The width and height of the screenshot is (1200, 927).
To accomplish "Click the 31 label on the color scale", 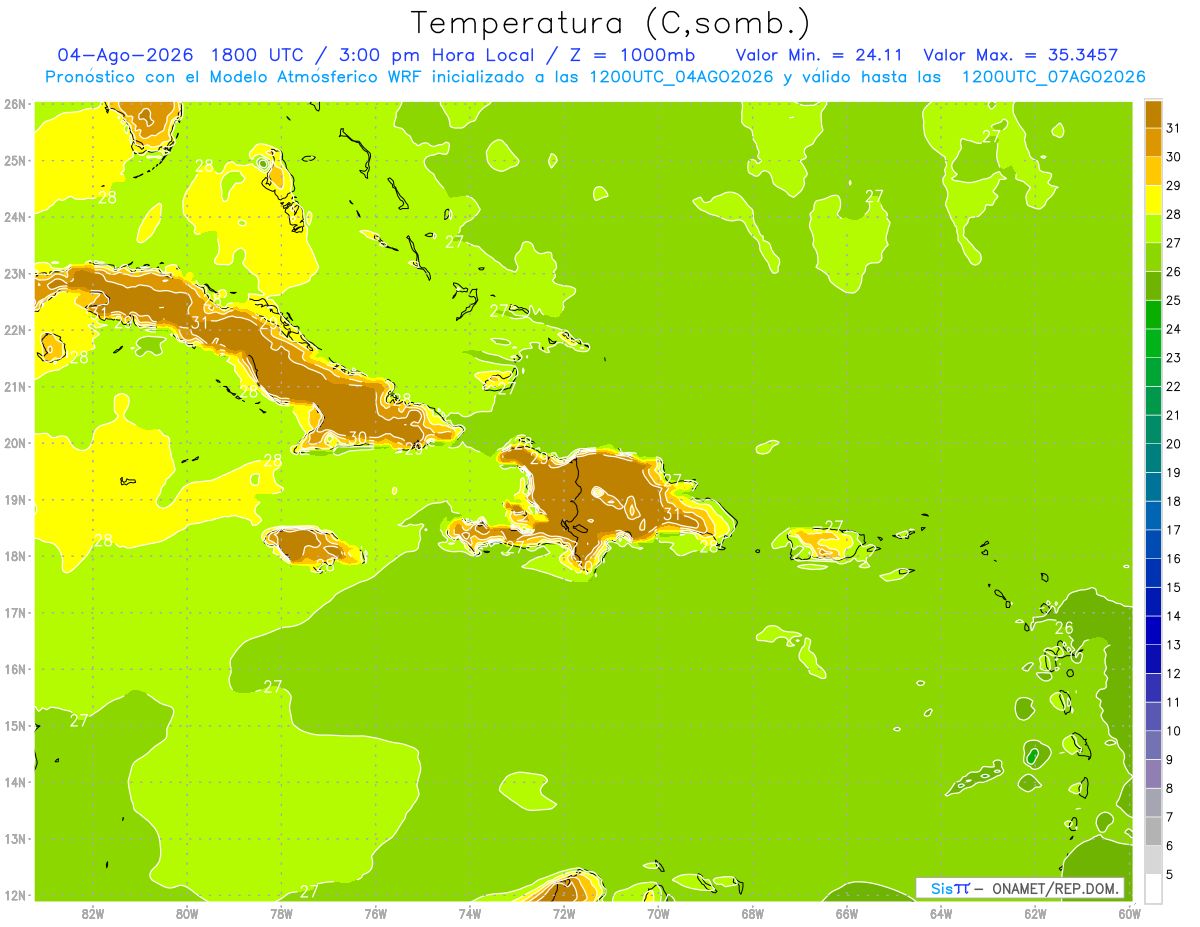I will coord(1174,128).
